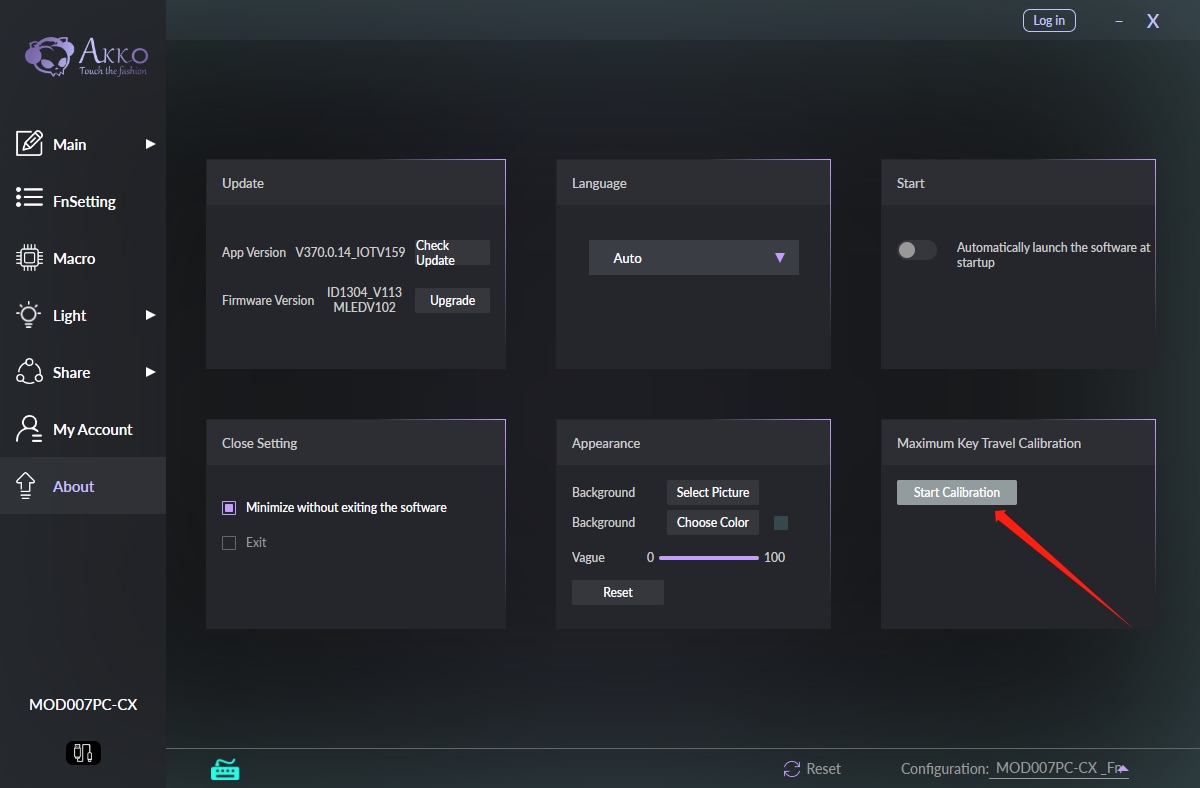Click the Light bulb icon

(29, 314)
